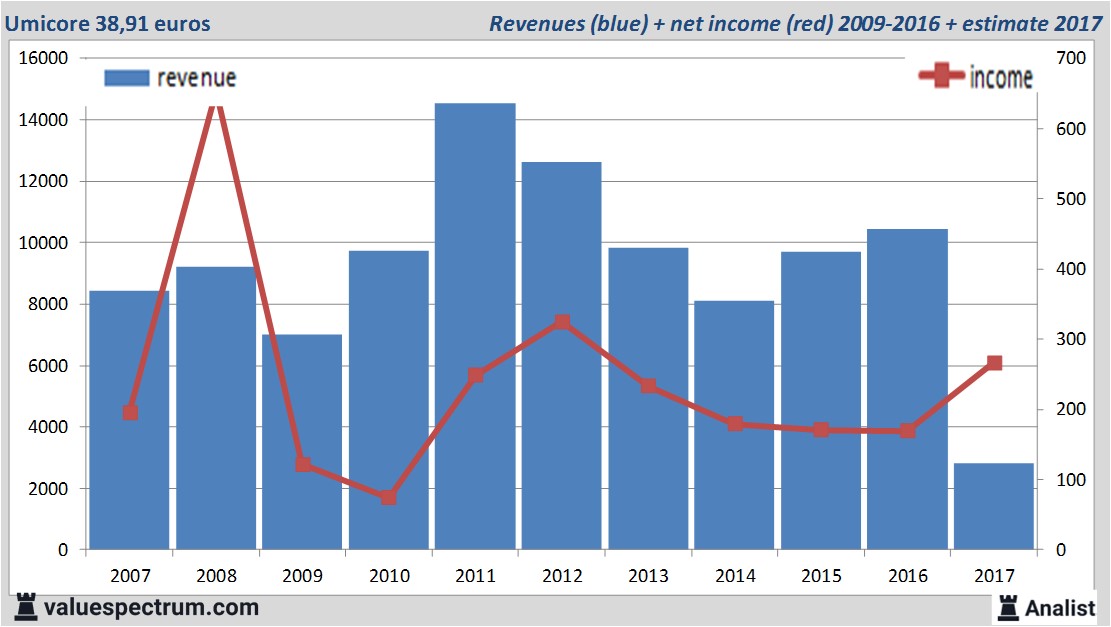Select the 2009 revenue bar
The image size is (1111, 627).
coord(303,441)
